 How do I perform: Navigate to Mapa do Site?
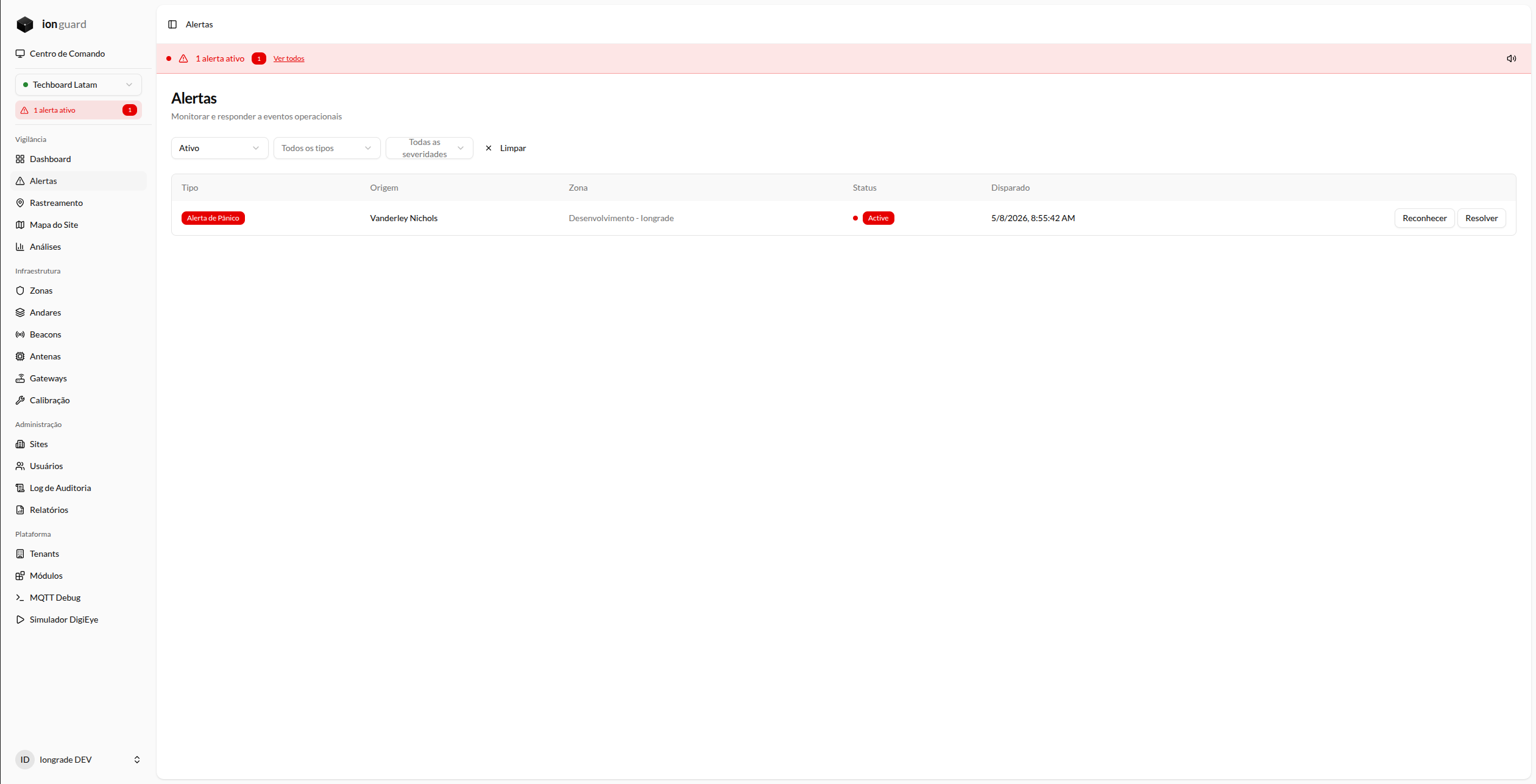coord(79,225)
